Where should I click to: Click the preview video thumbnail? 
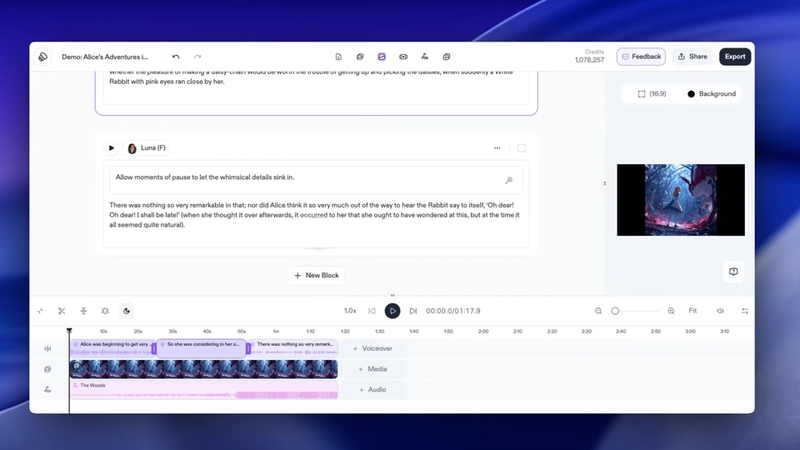(681, 200)
